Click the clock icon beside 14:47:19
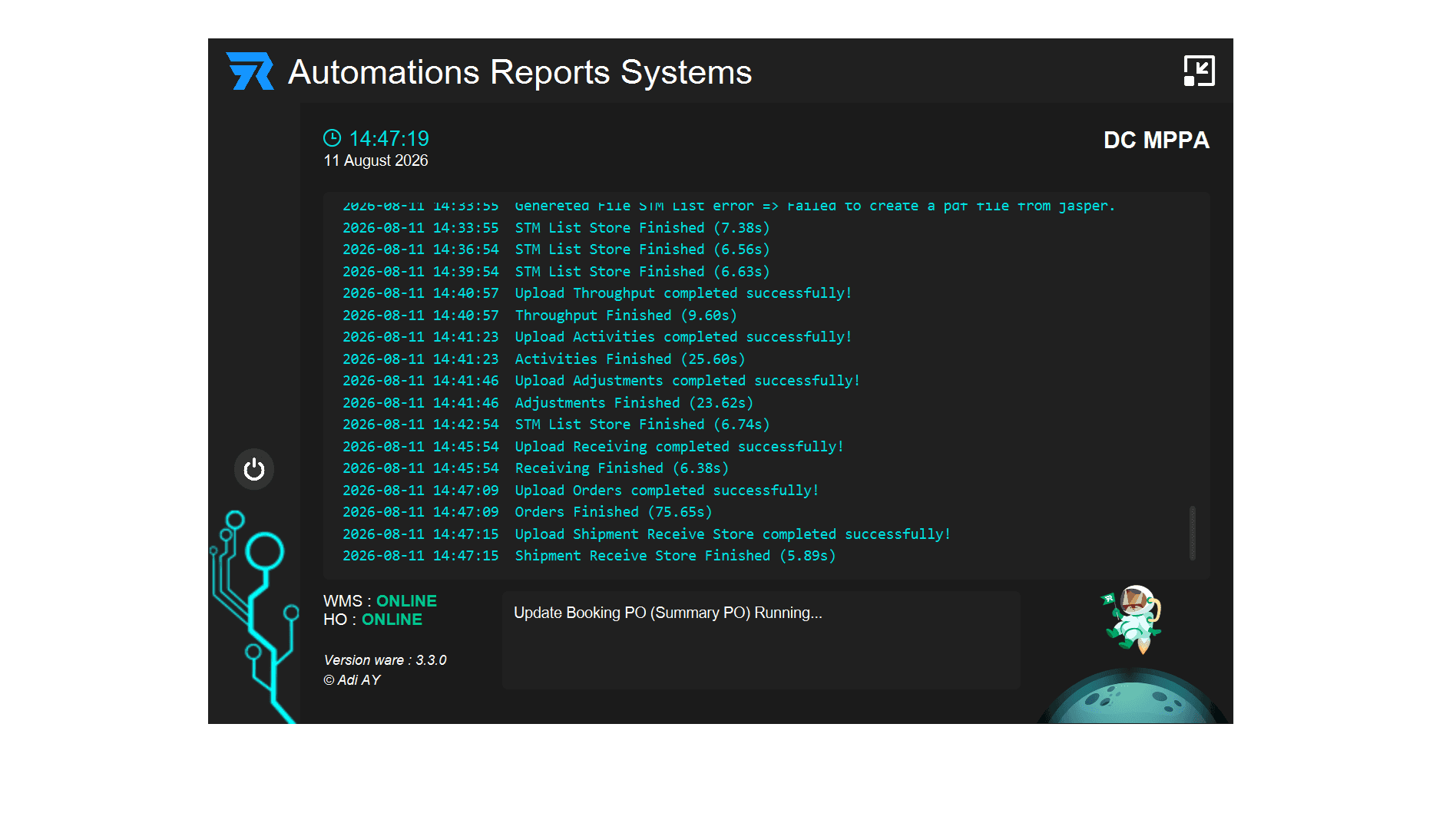 [332, 138]
